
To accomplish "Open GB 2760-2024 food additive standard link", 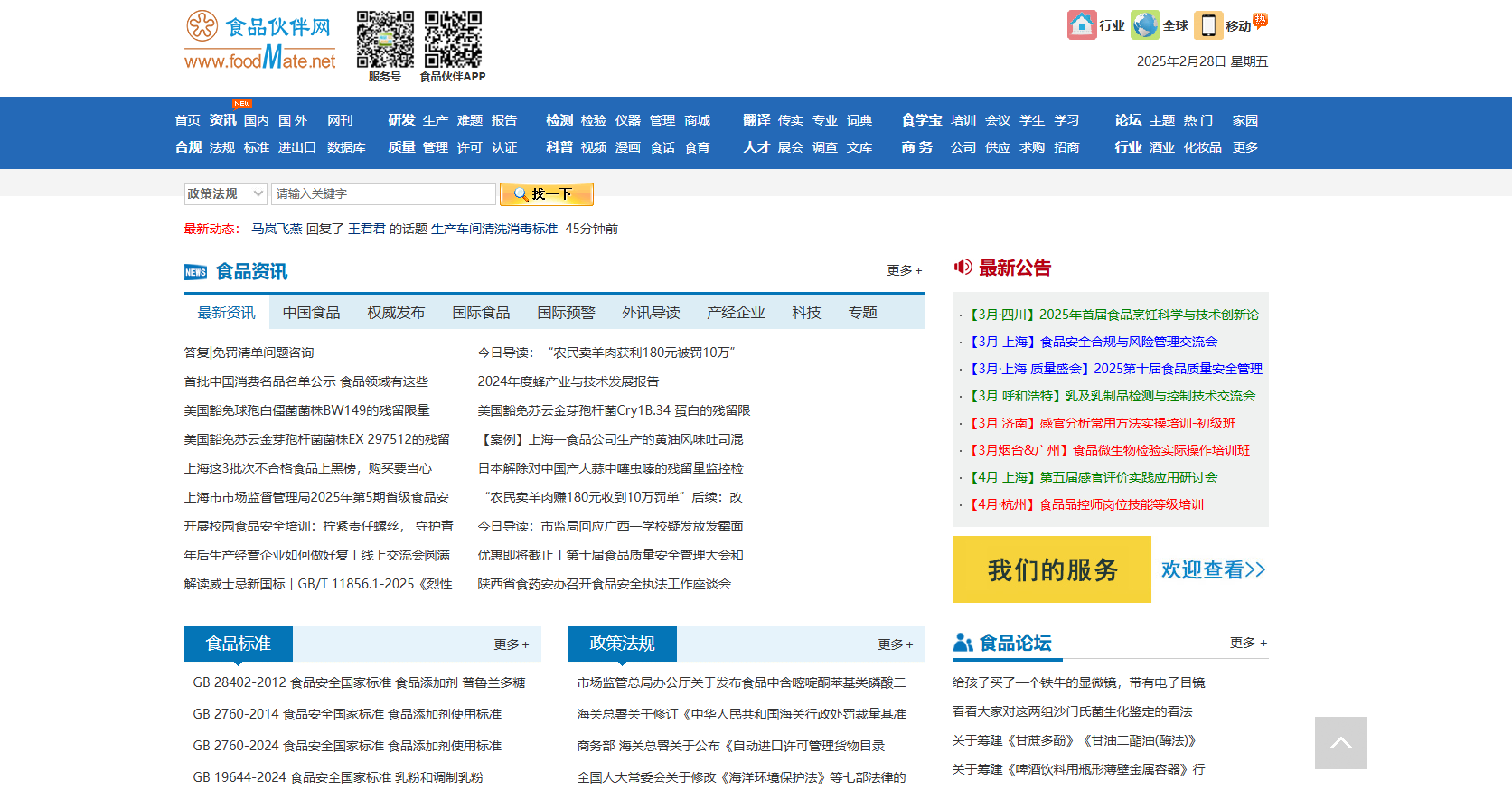I will coord(347,746).
